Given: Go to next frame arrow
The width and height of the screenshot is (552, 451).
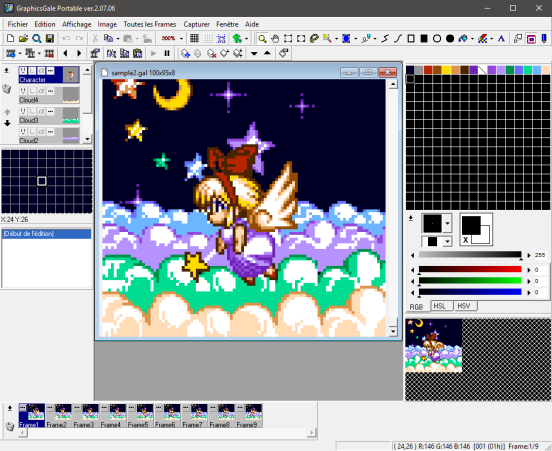Looking at the screenshot, I should (x=79, y=54).
